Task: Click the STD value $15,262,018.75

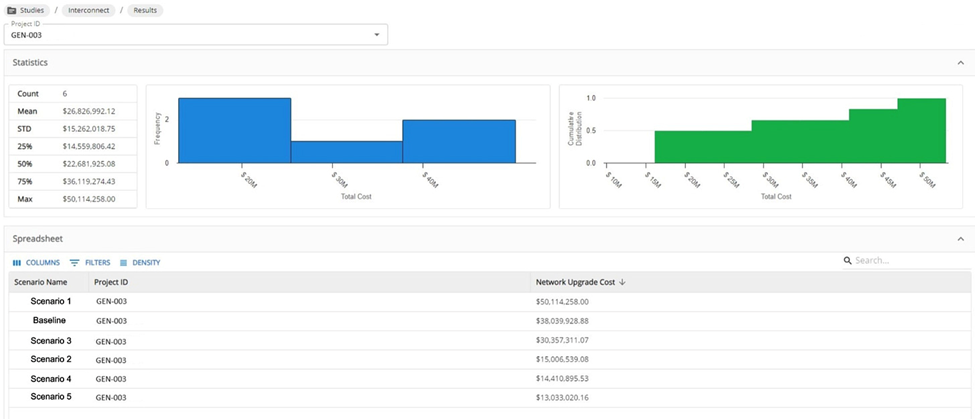Action: [89, 129]
